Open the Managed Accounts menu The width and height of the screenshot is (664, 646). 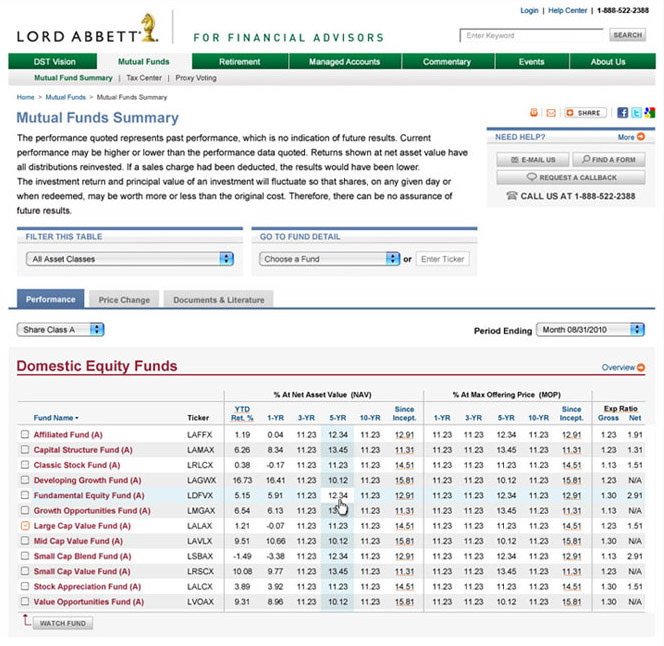click(x=345, y=61)
